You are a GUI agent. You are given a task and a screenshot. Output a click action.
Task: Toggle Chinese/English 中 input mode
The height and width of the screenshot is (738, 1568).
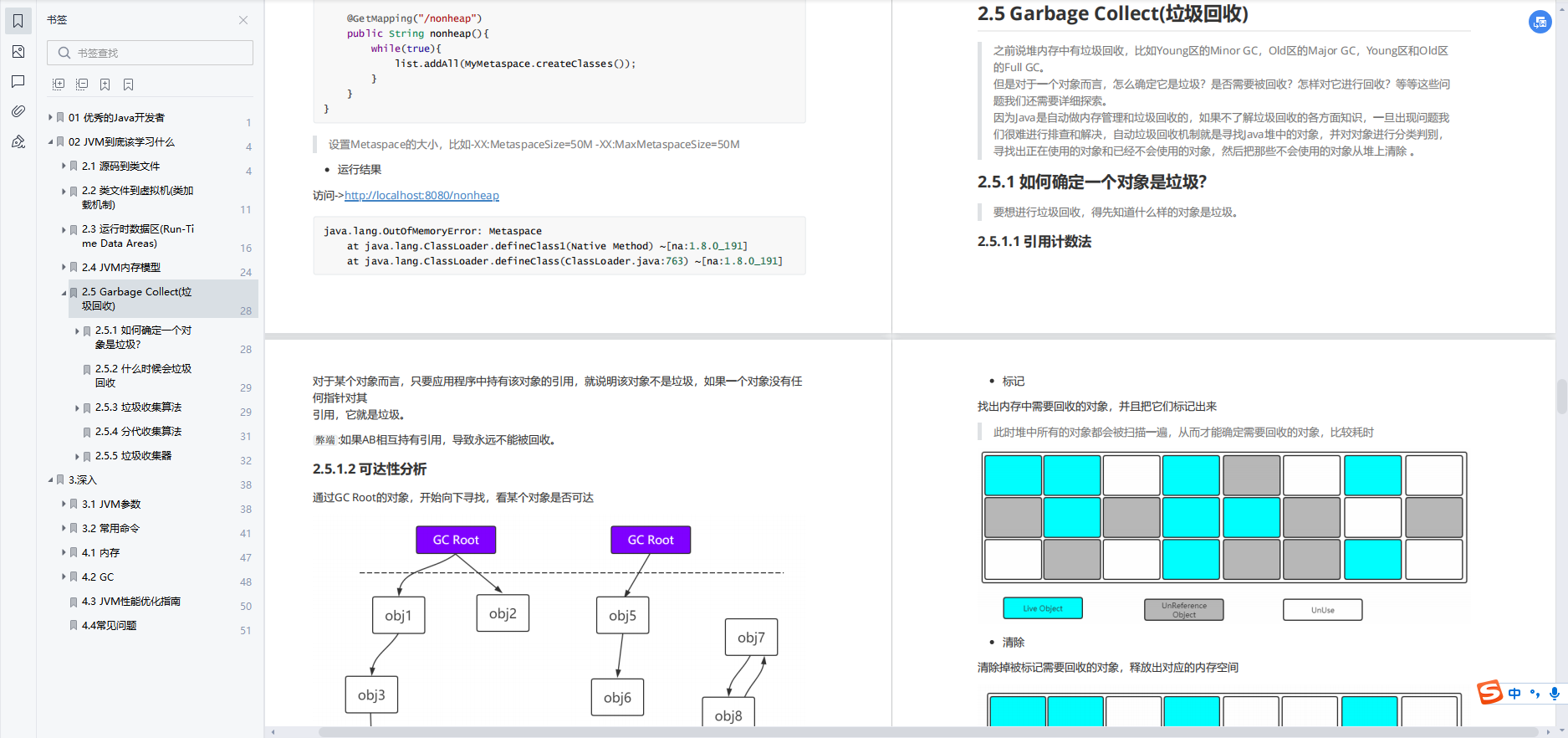point(1514,693)
